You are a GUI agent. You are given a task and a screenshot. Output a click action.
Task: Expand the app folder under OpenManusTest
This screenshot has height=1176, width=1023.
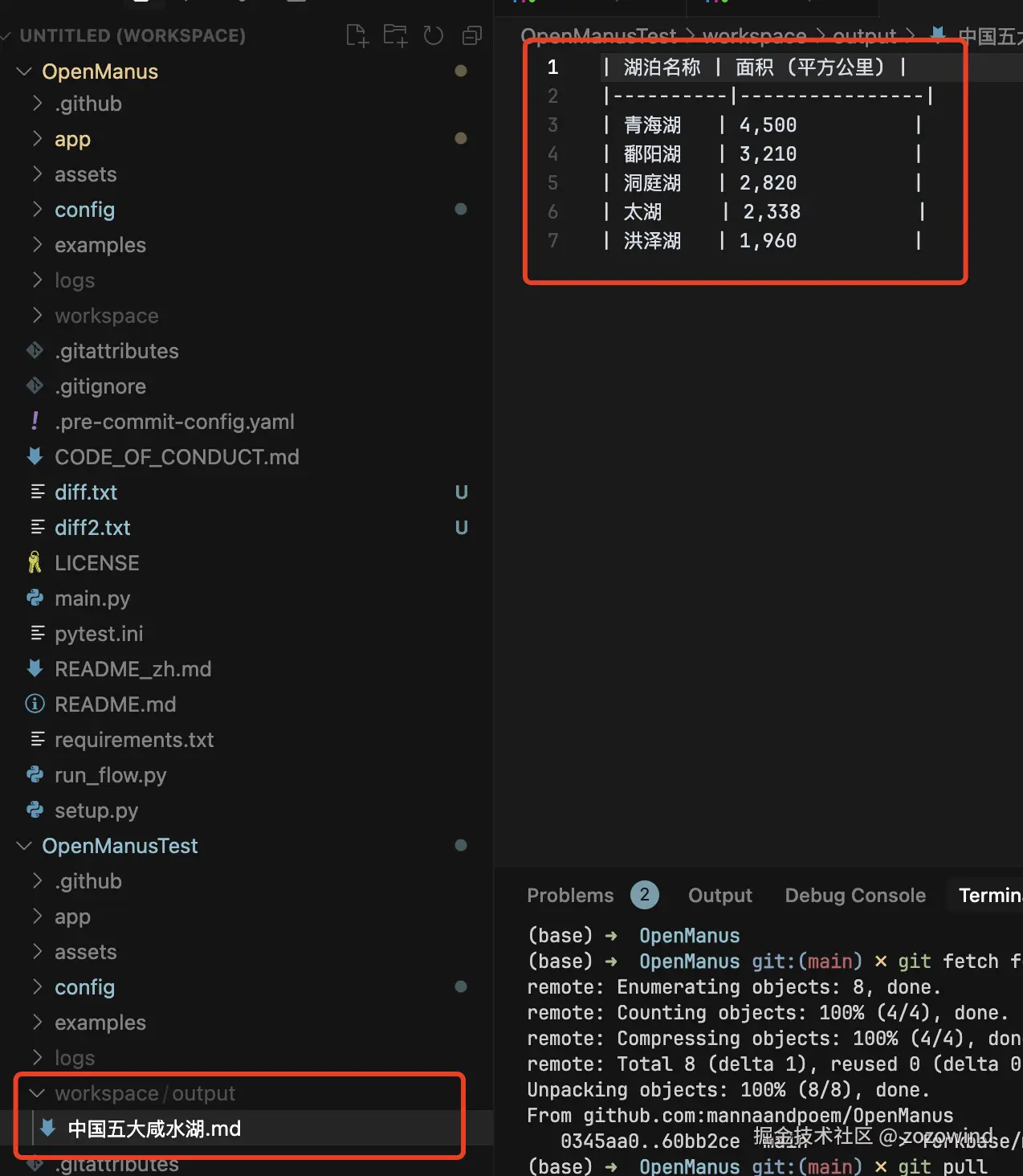(37, 917)
